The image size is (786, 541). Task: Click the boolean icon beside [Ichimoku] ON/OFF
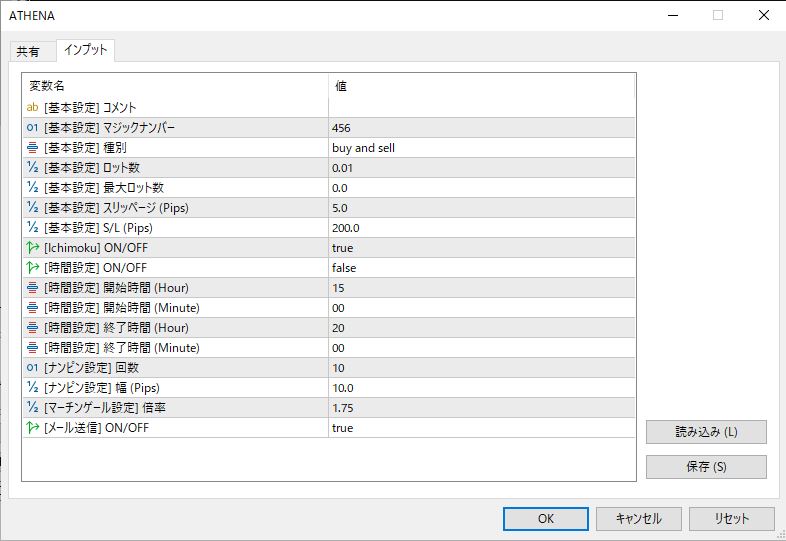pos(32,248)
